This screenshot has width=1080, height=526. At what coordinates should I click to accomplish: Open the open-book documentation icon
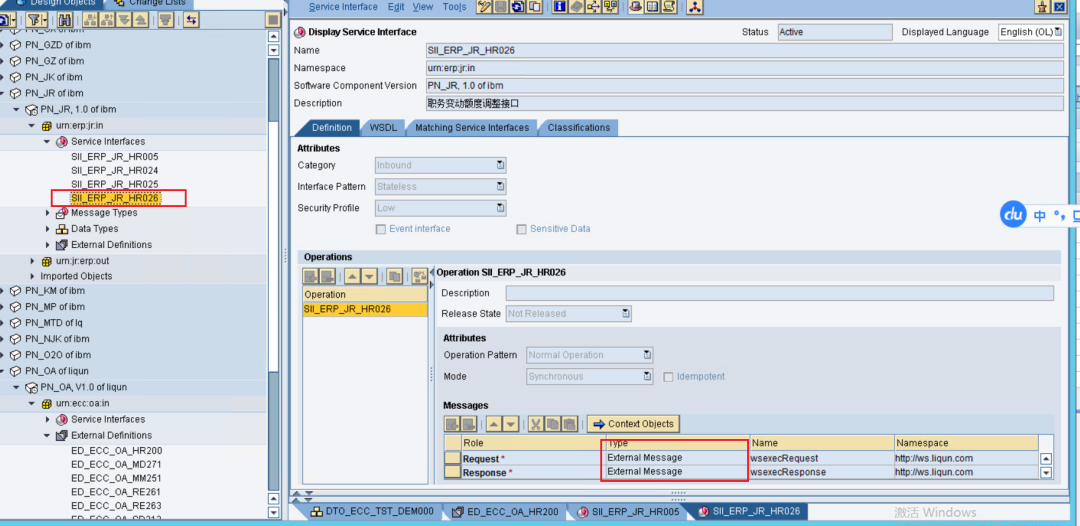[x=652, y=7]
